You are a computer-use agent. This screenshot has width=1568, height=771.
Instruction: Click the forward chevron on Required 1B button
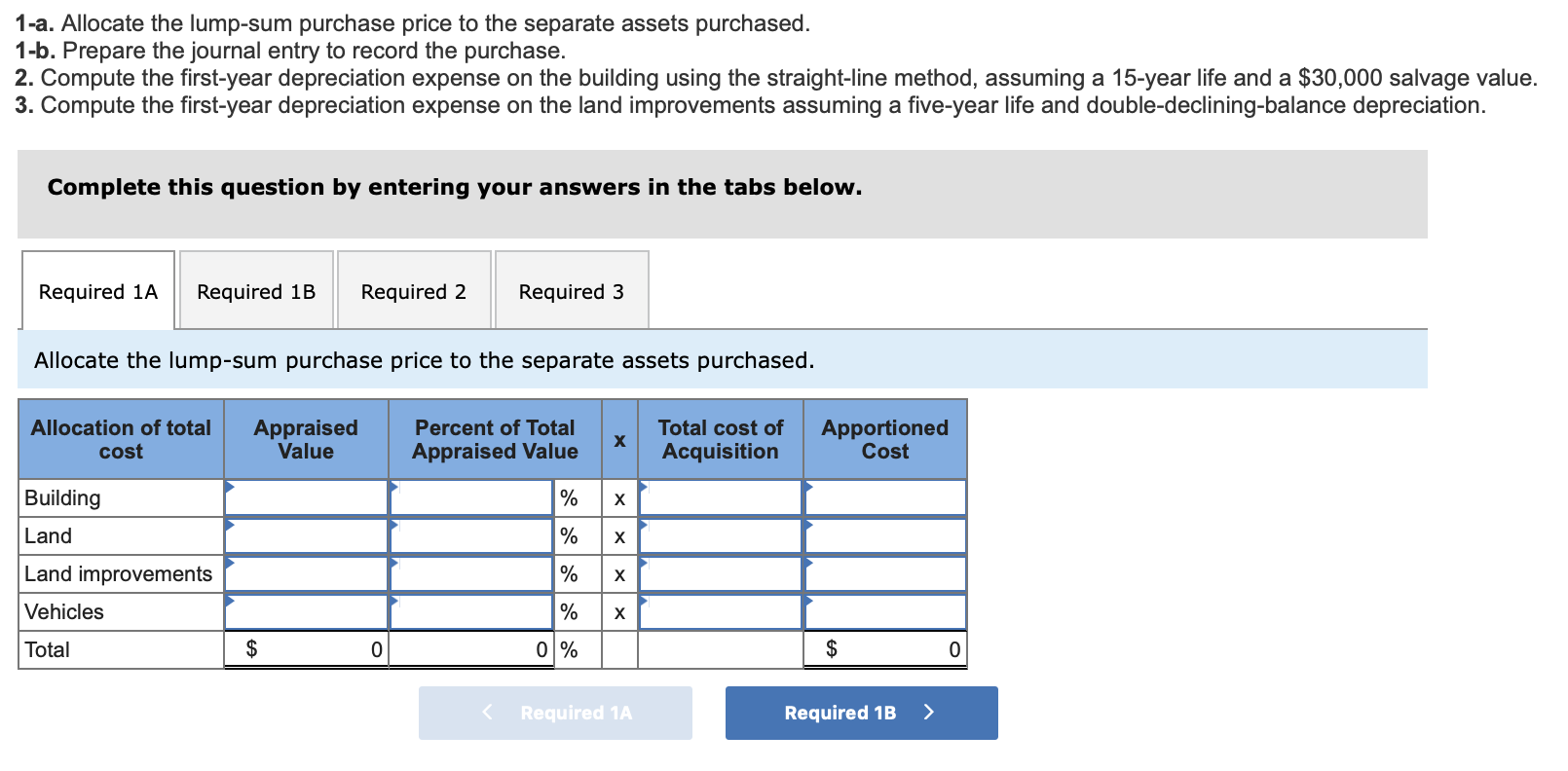pyautogui.click(x=928, y=712)
